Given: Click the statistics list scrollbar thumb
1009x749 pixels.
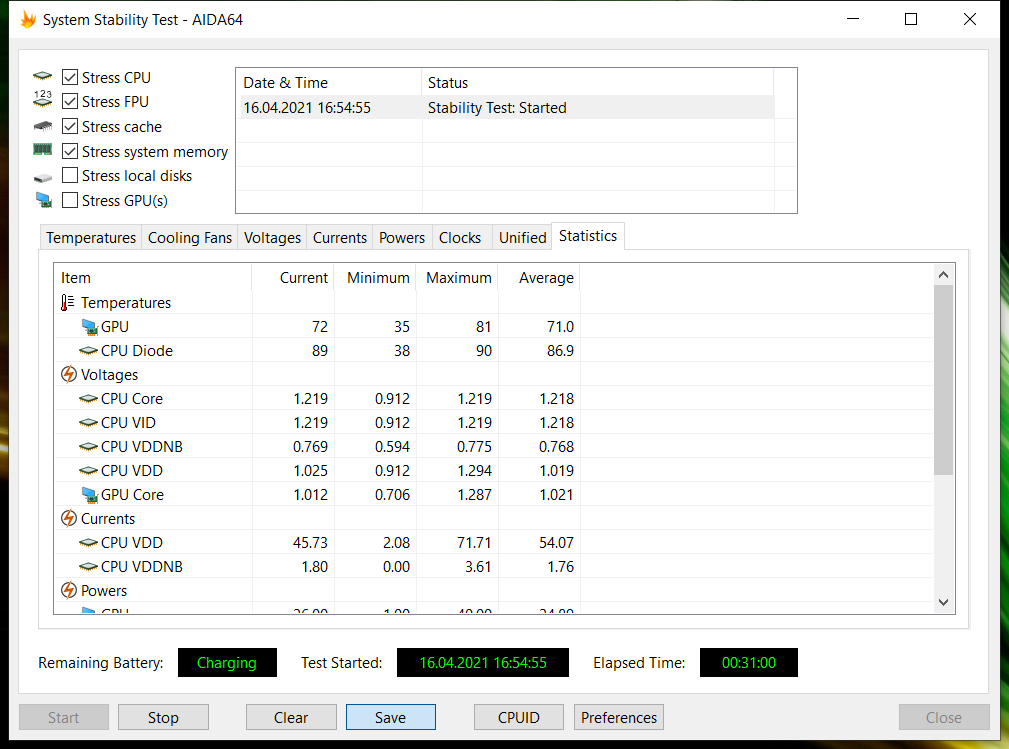Looking at the screenshot, I should point(943,380).
